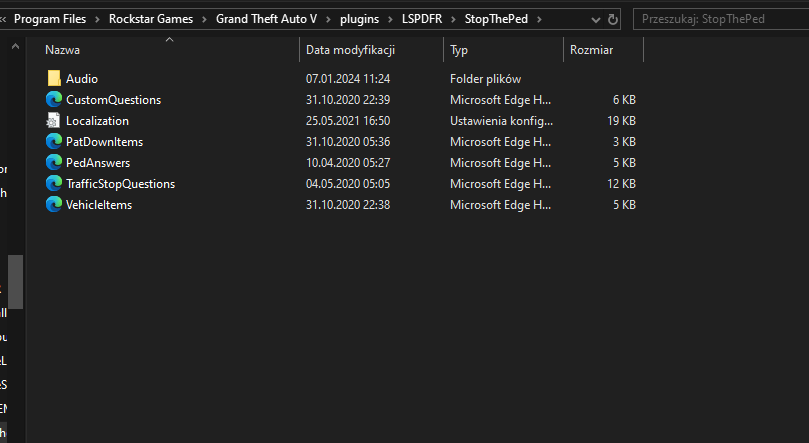Open the Audio folder icon
This screenshot has height=443, width=809.
54,78
